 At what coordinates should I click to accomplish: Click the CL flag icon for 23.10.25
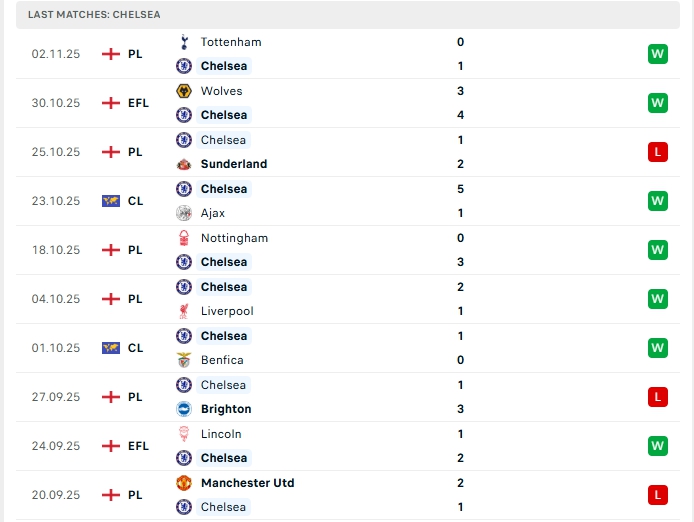click(x=111, y=201)
